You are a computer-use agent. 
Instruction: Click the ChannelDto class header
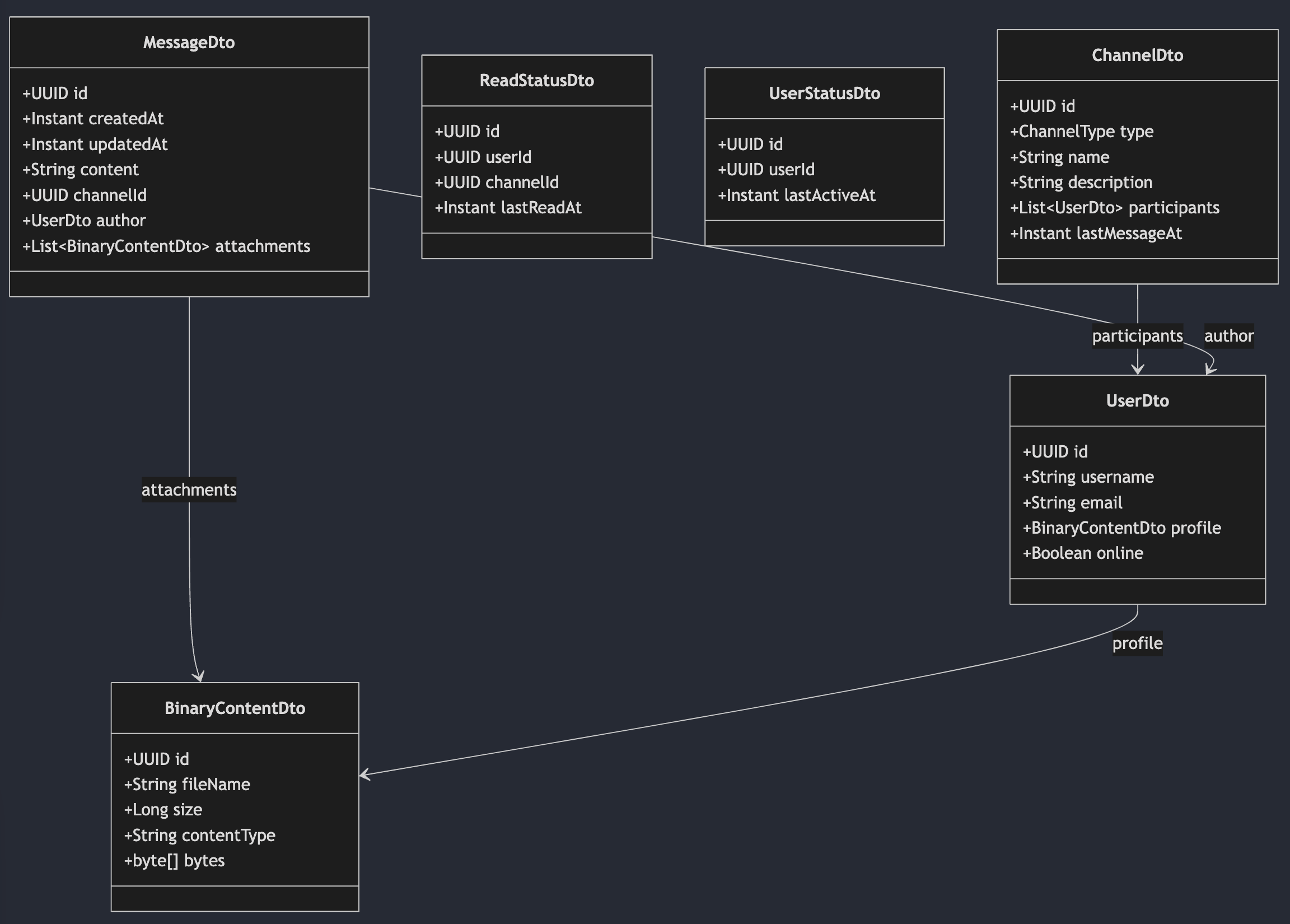tap(1137, 55)
